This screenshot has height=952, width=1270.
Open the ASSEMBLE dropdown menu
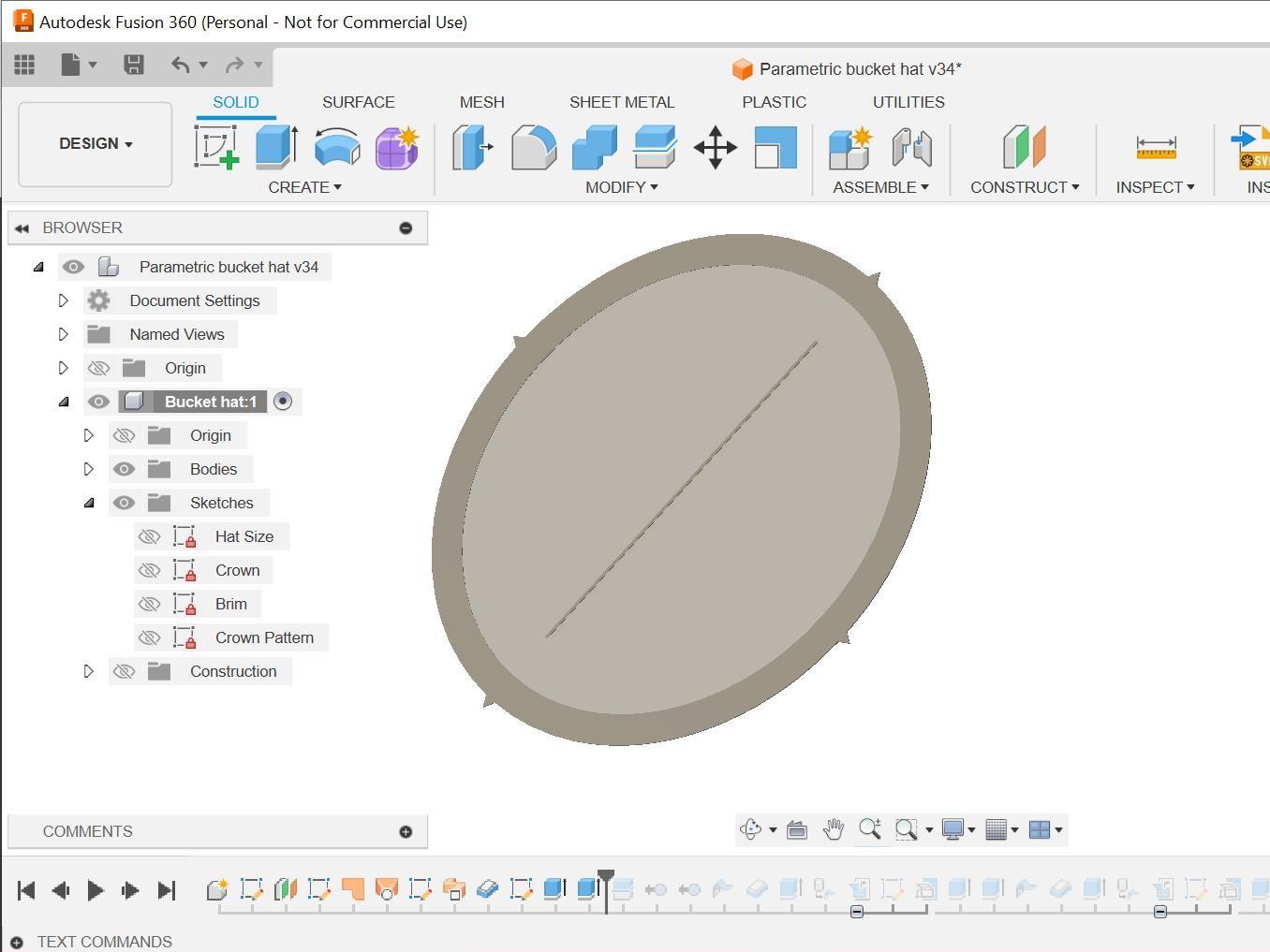pyautogui.click(x=881, y=187)
